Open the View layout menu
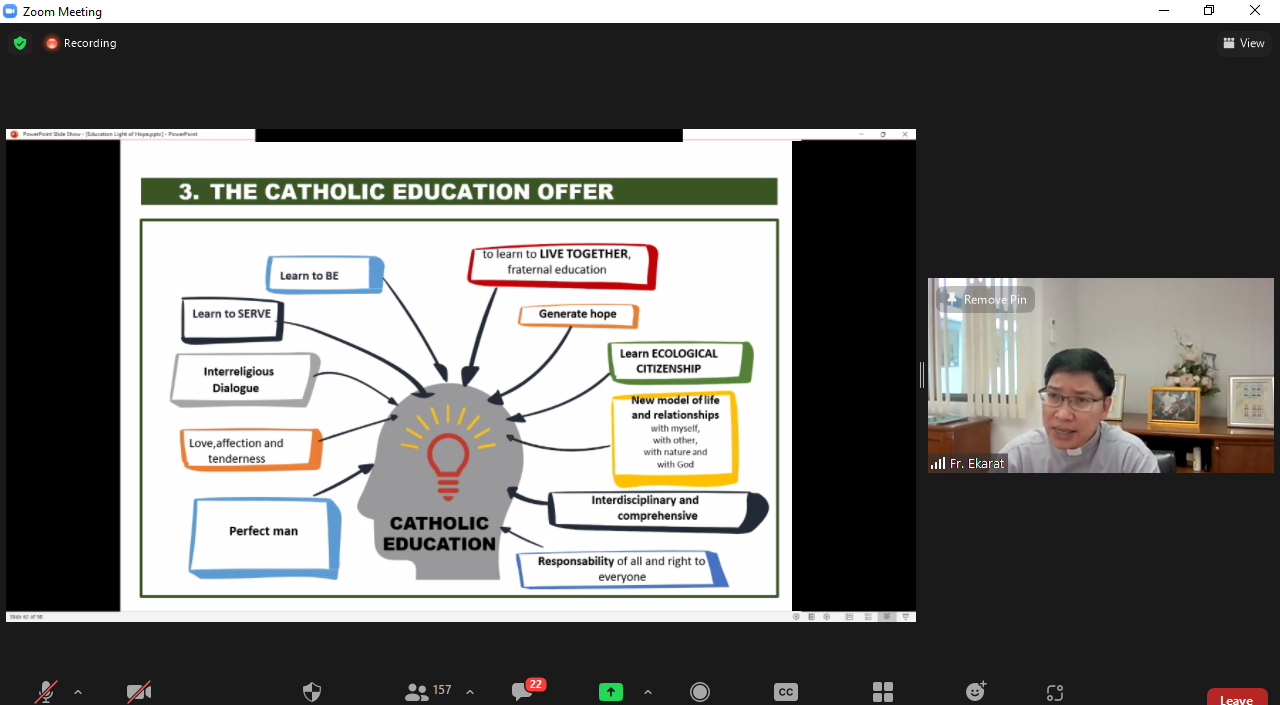Image resolution: width=1280 pixels, height=705 pixels. click(x=1244, y=43)
